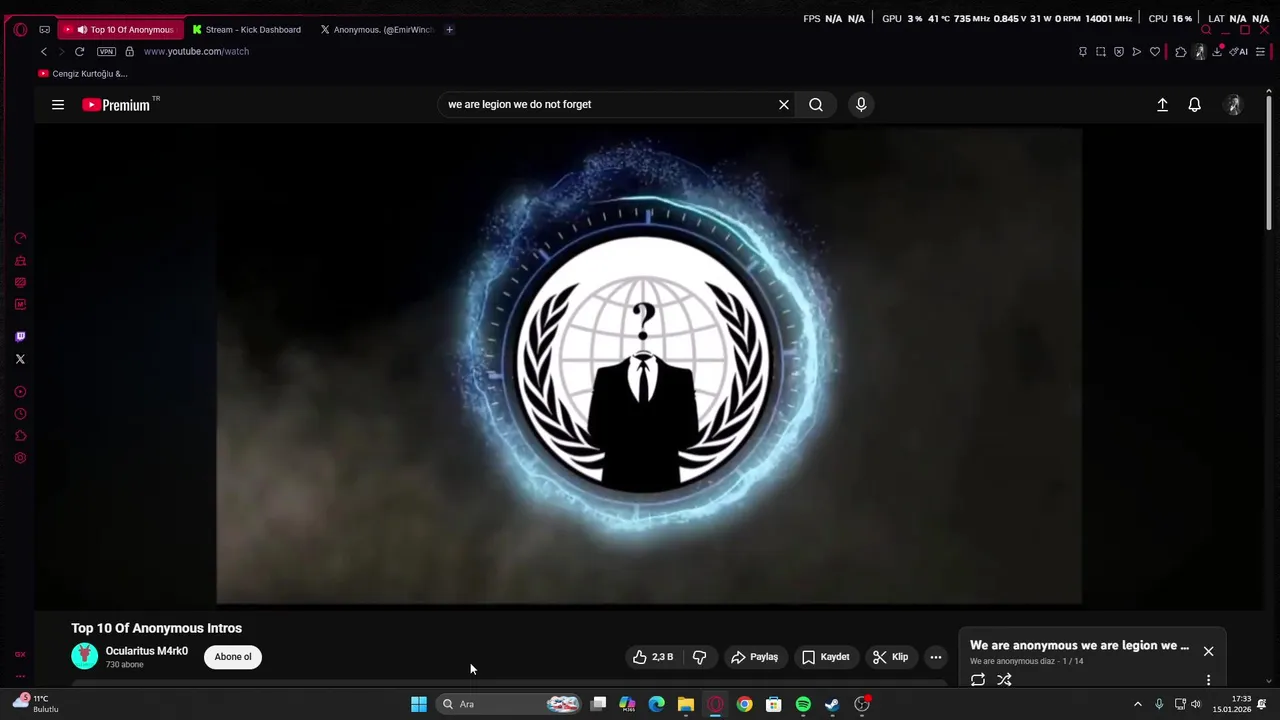Reload the current page
1280x720 pixels.
pos(79,51)
